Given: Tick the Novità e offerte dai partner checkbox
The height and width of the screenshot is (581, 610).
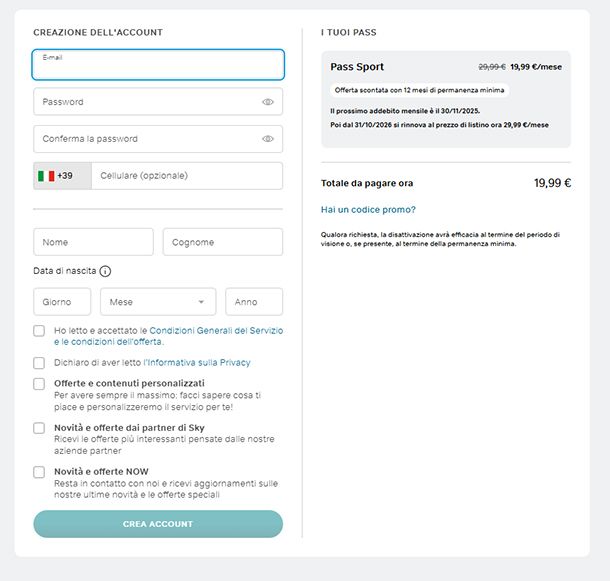Looking at the screenshot, I should coord(39,428).
